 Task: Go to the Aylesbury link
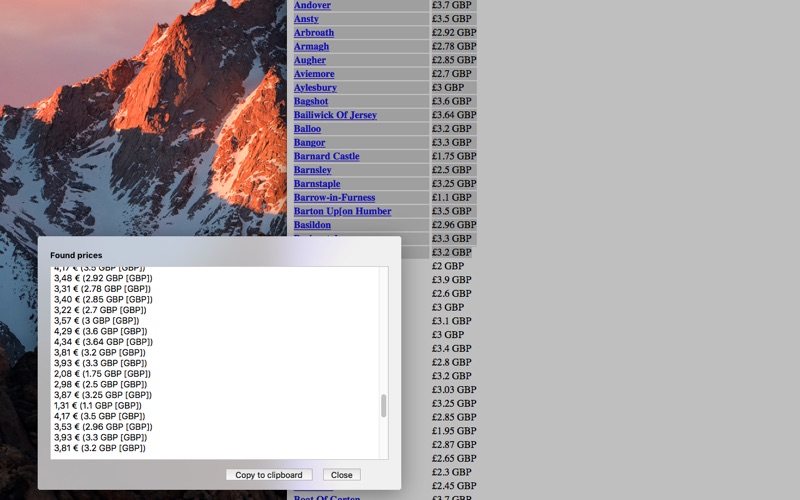tap(315, 88)
